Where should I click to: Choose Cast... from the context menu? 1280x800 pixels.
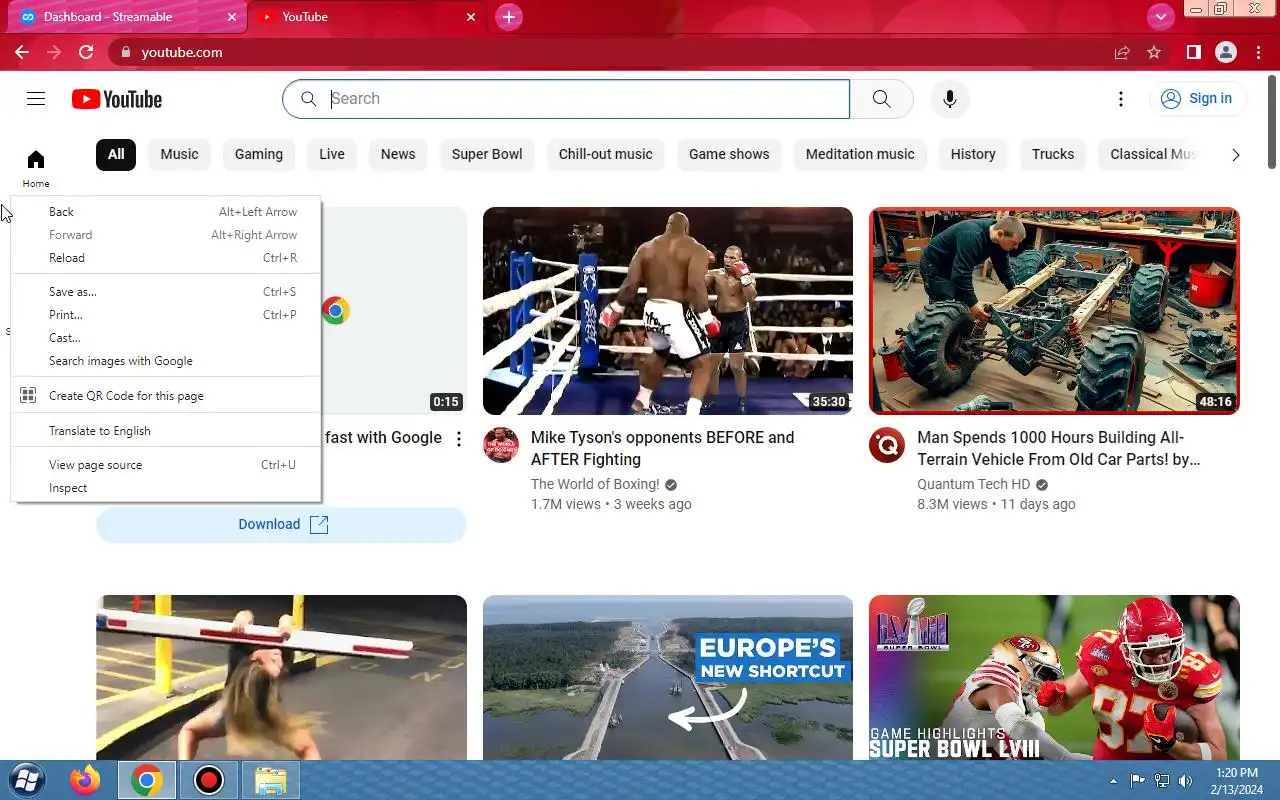point(166,338)
